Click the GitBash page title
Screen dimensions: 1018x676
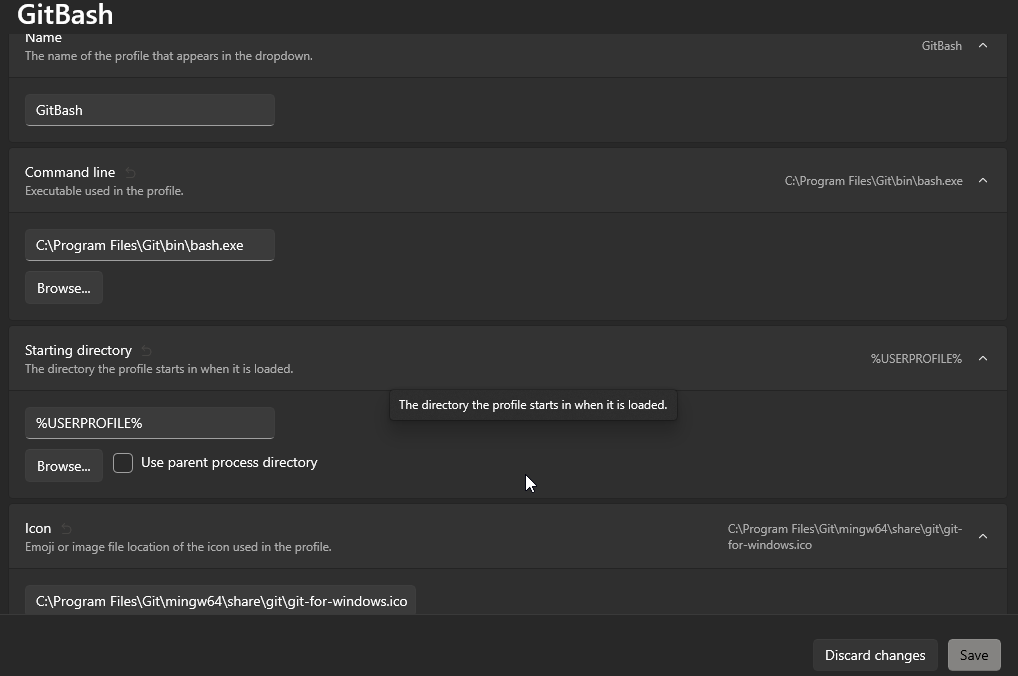click(62, 15)
